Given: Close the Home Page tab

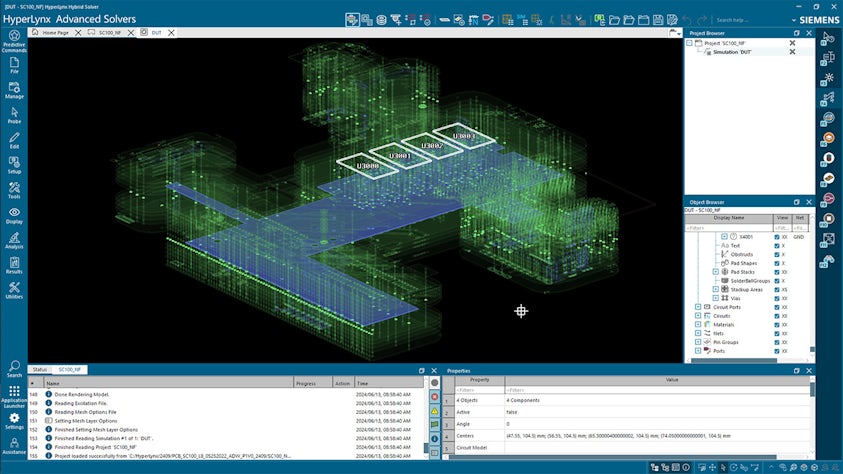Looking at the screenshot, I should pyautogui.click(x=78, y=33).
